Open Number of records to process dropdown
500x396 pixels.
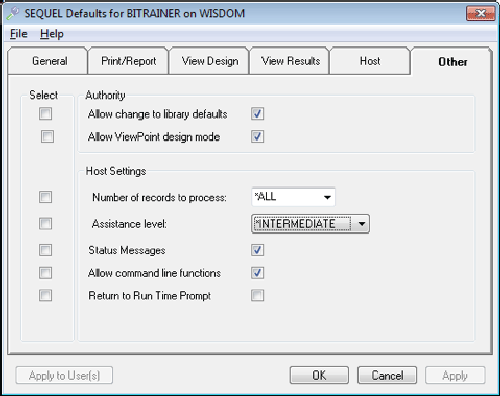pyautogui.click(x=327, y=197)
